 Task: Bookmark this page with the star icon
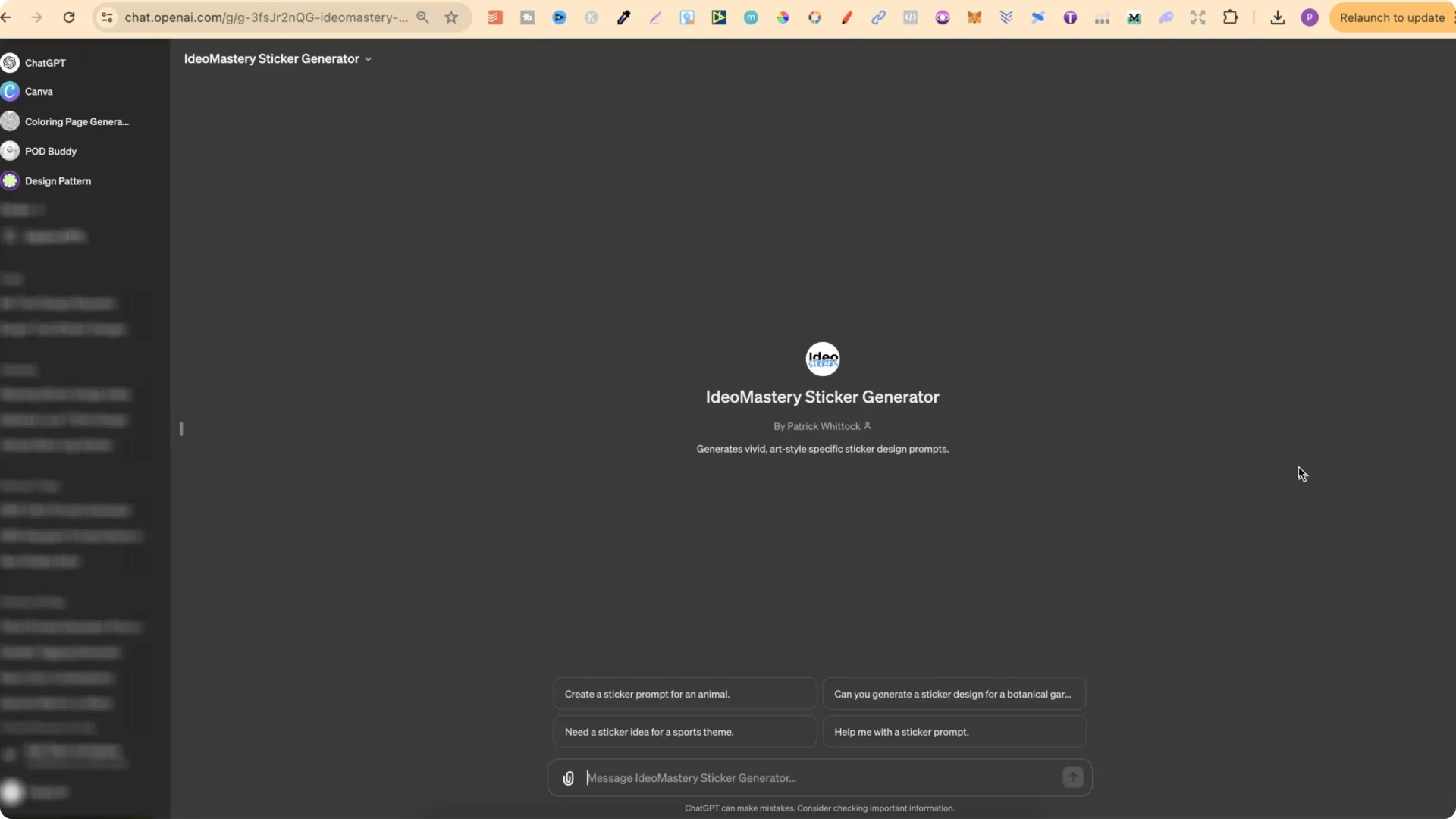pos(452,17)
